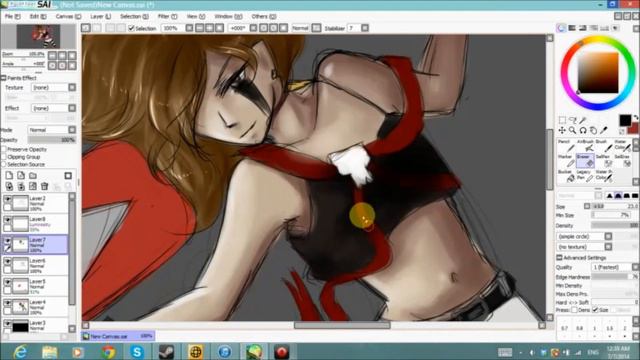Open the Selection menu
This screenshot has width=640, height=360.
[134, 16]
